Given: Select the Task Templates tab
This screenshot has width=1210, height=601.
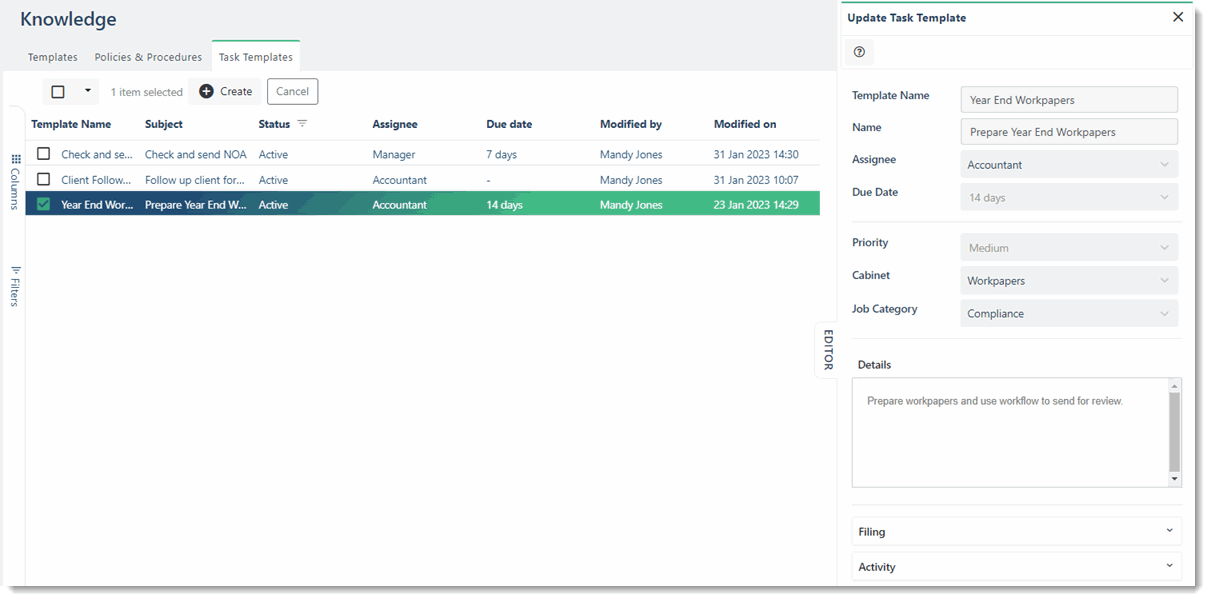Looking at the screenshot, I should 256,57.
